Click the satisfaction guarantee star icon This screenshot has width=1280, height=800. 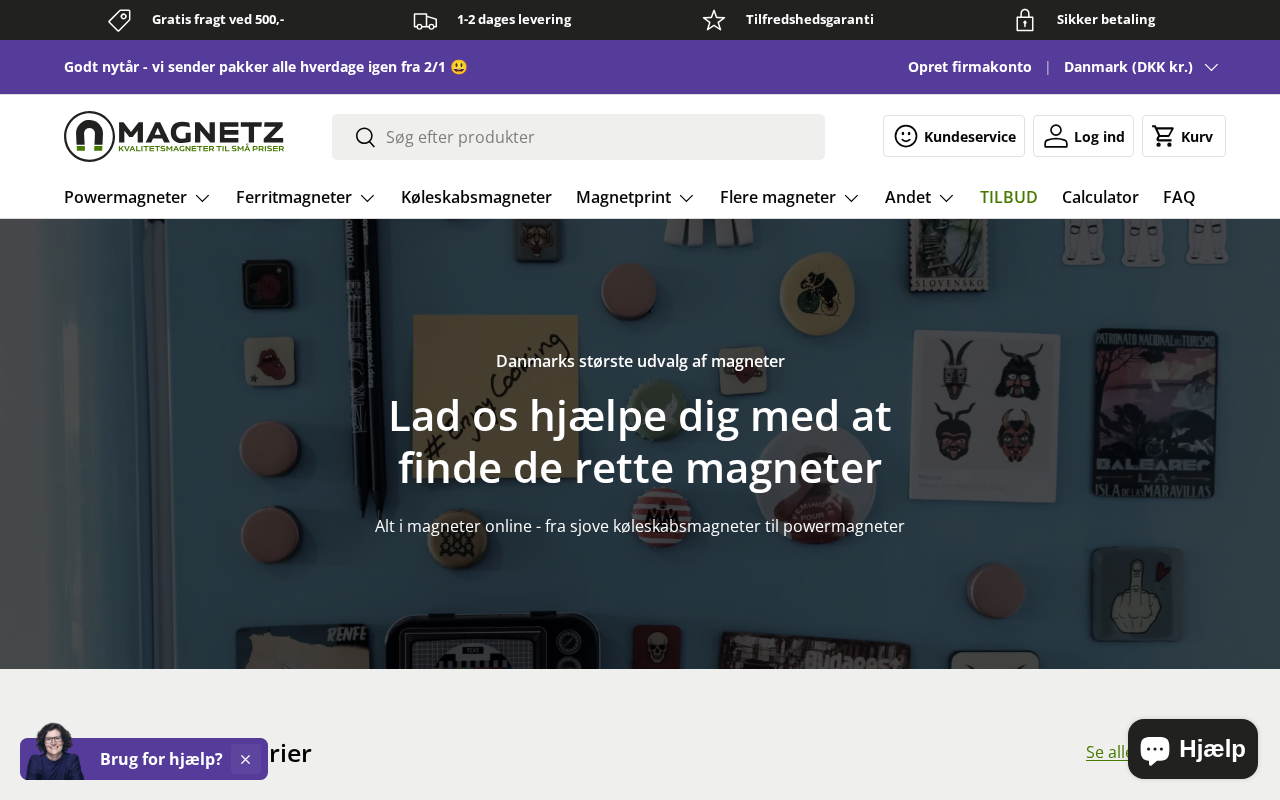[714, 20]
